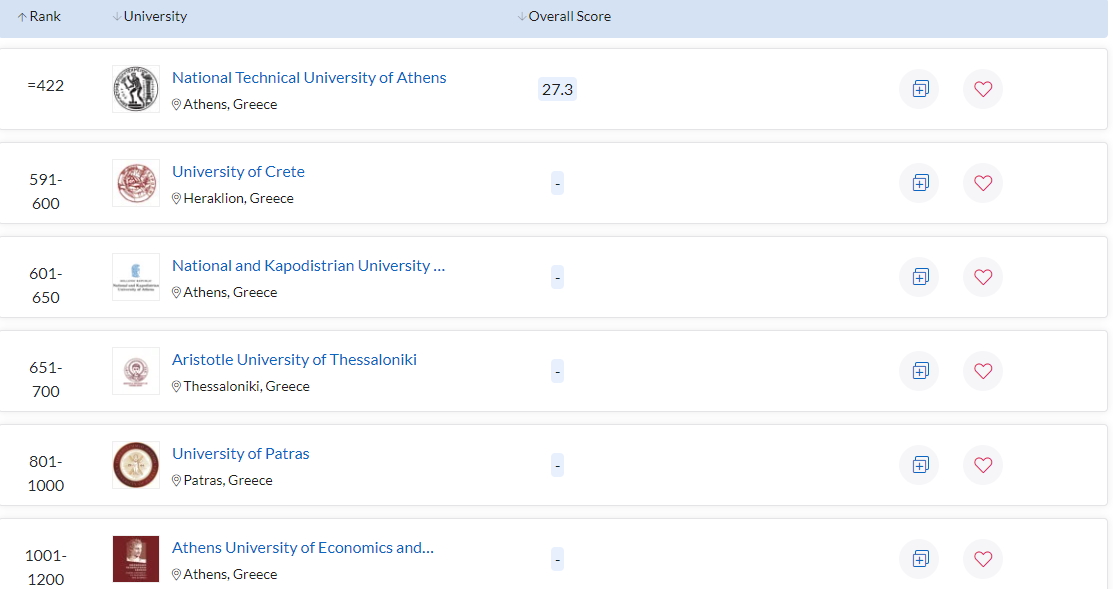
Task: Select rank text 651-700
Action: (45, 380)
